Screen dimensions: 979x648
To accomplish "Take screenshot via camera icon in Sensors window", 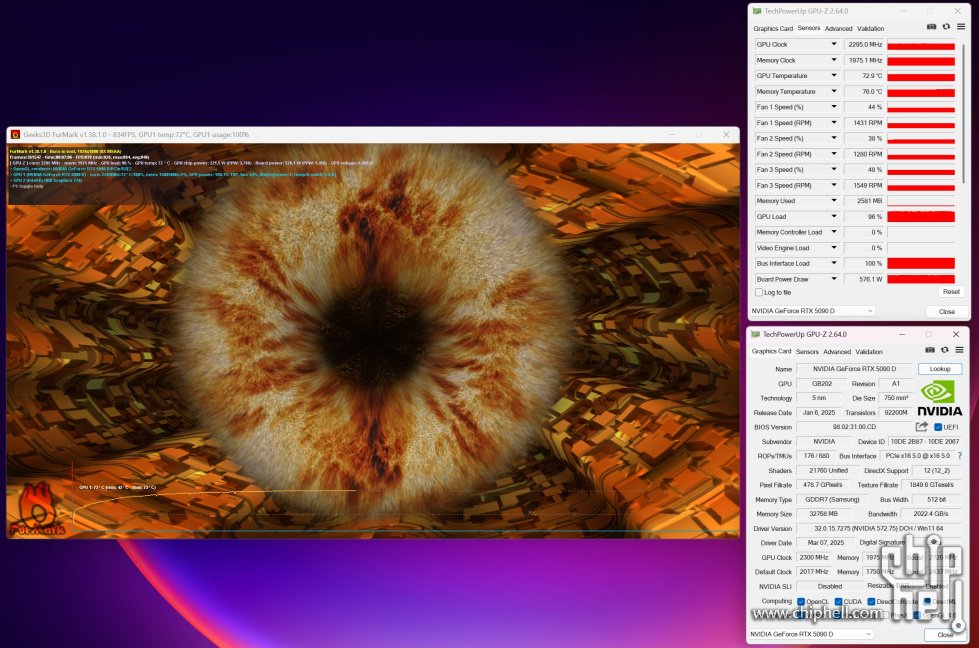I will coord(931,27).
